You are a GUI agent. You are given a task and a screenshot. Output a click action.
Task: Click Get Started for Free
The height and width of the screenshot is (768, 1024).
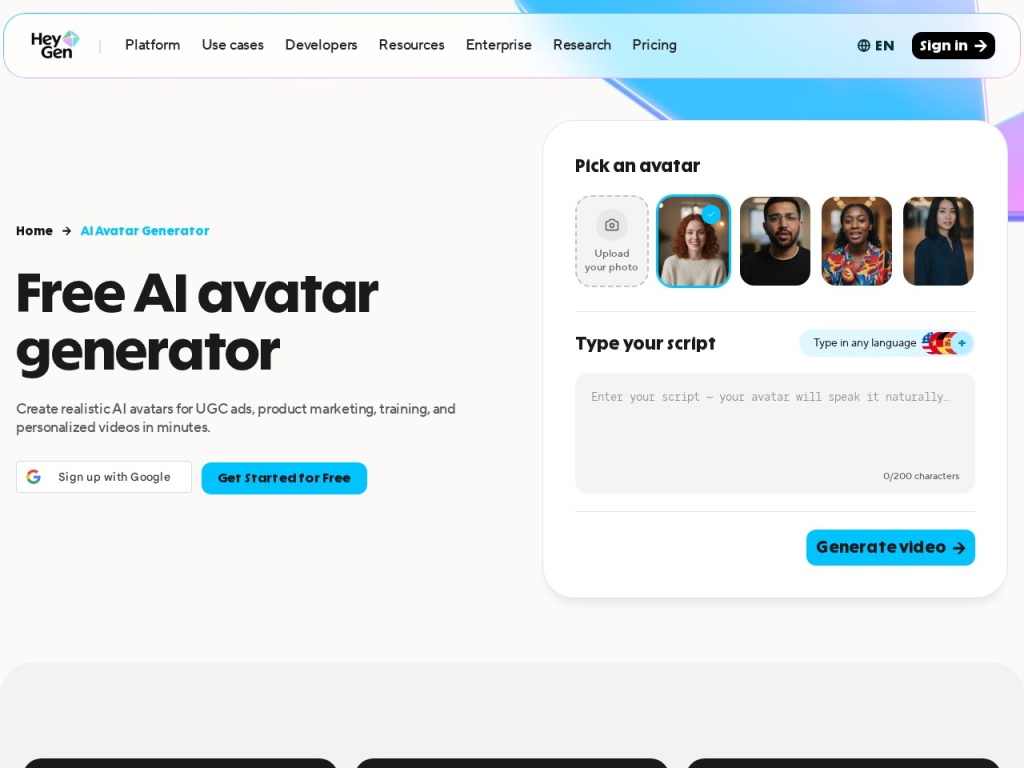[284, 478]
